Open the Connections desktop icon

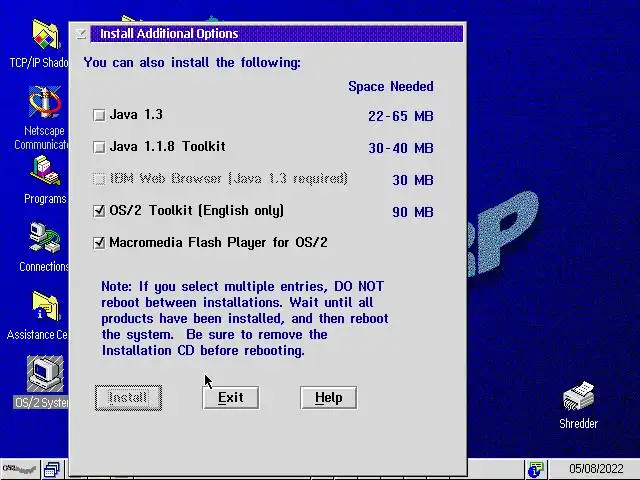point(45,238)
